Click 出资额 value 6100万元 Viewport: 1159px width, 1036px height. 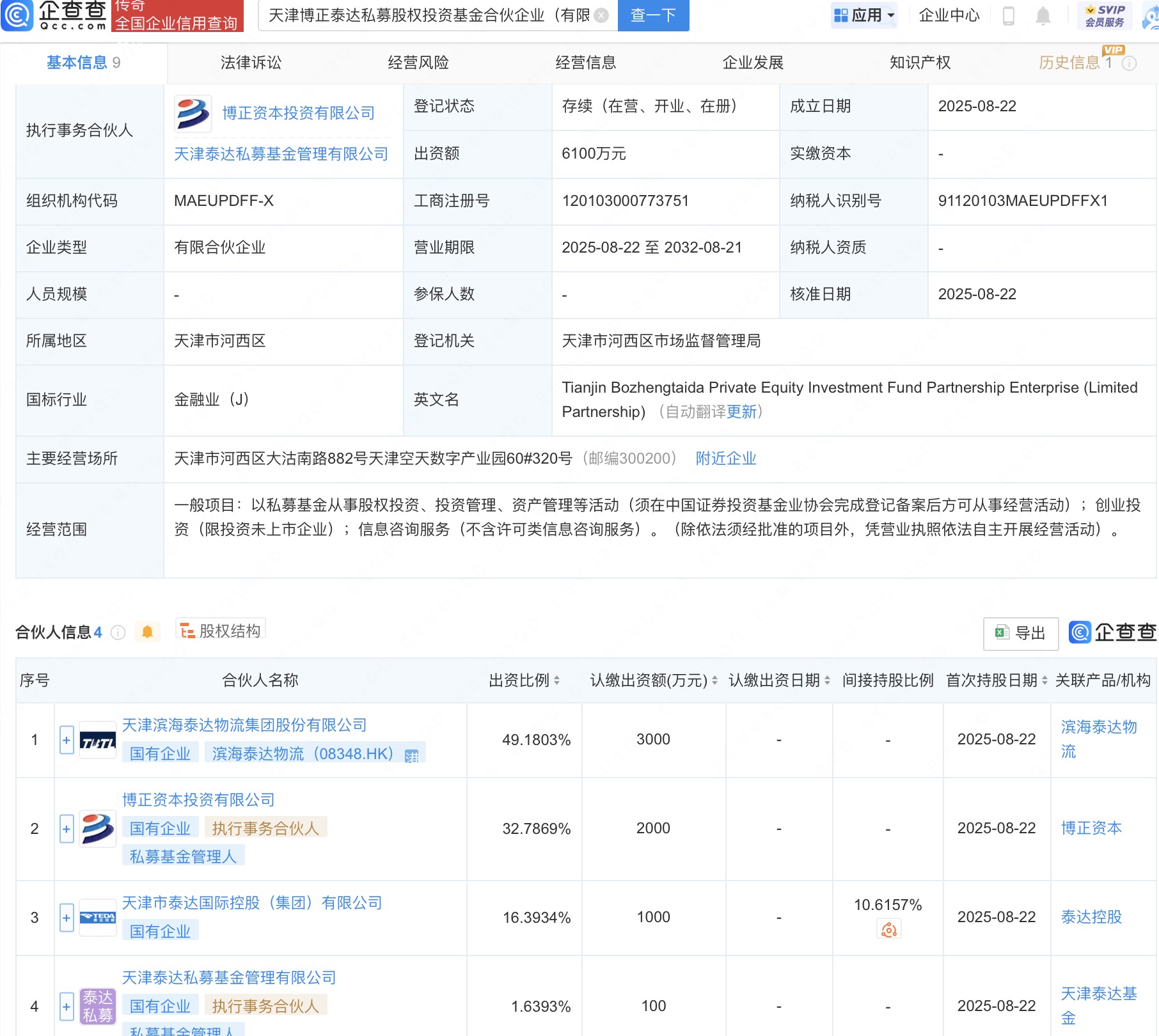(x=594, y=153)
